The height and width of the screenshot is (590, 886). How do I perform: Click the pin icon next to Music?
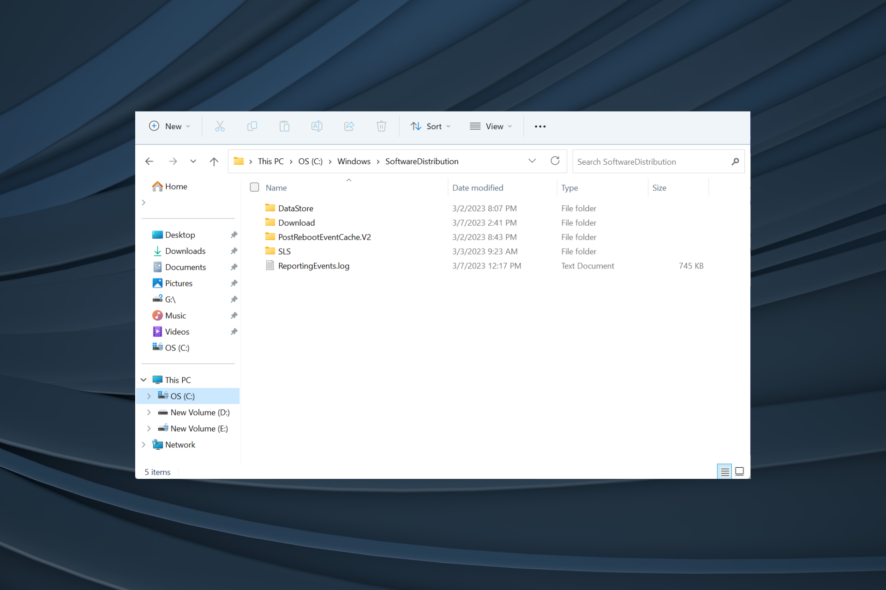coord(234,315)
